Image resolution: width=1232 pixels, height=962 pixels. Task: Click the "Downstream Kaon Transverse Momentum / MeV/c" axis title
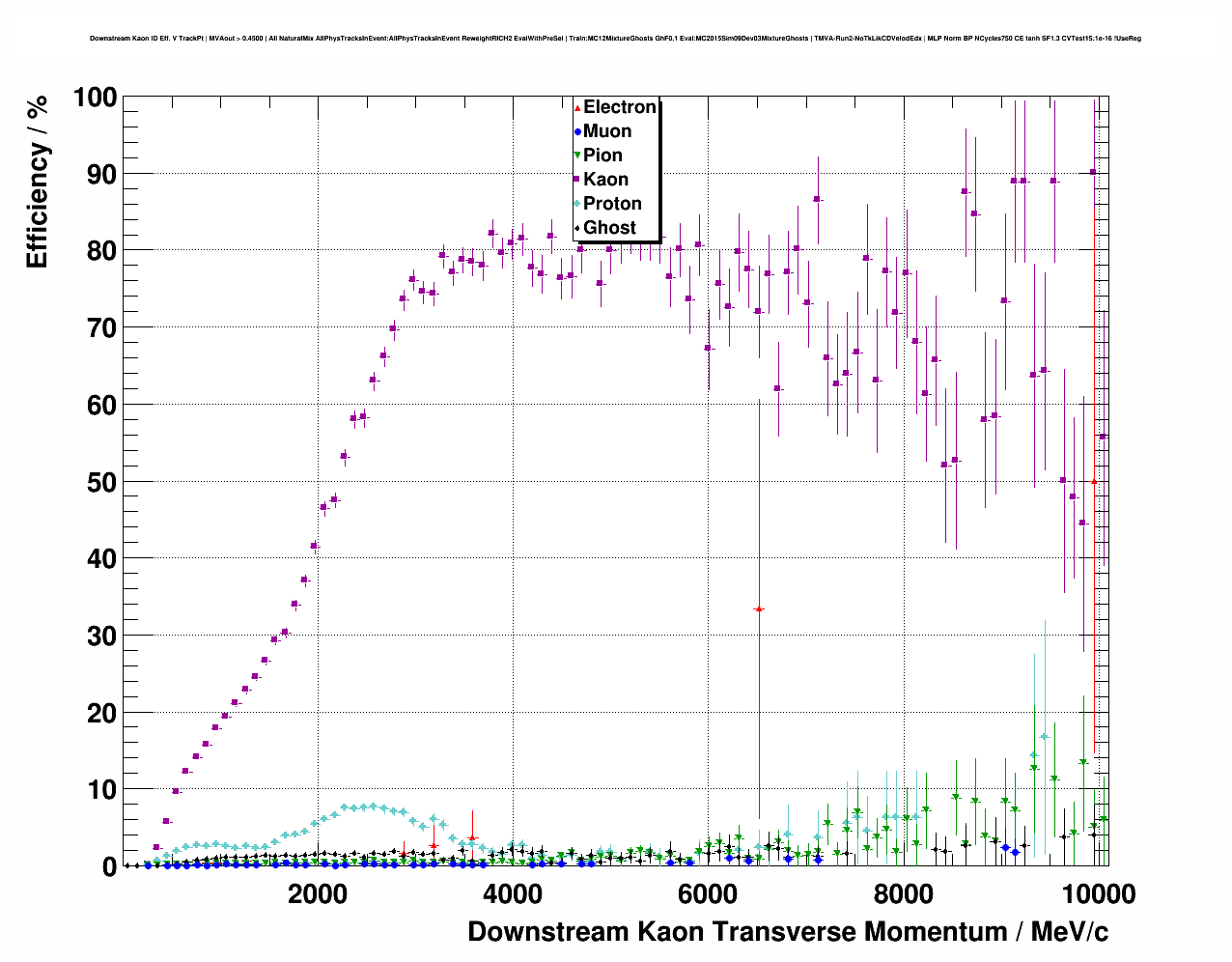(x=788, y=931)
